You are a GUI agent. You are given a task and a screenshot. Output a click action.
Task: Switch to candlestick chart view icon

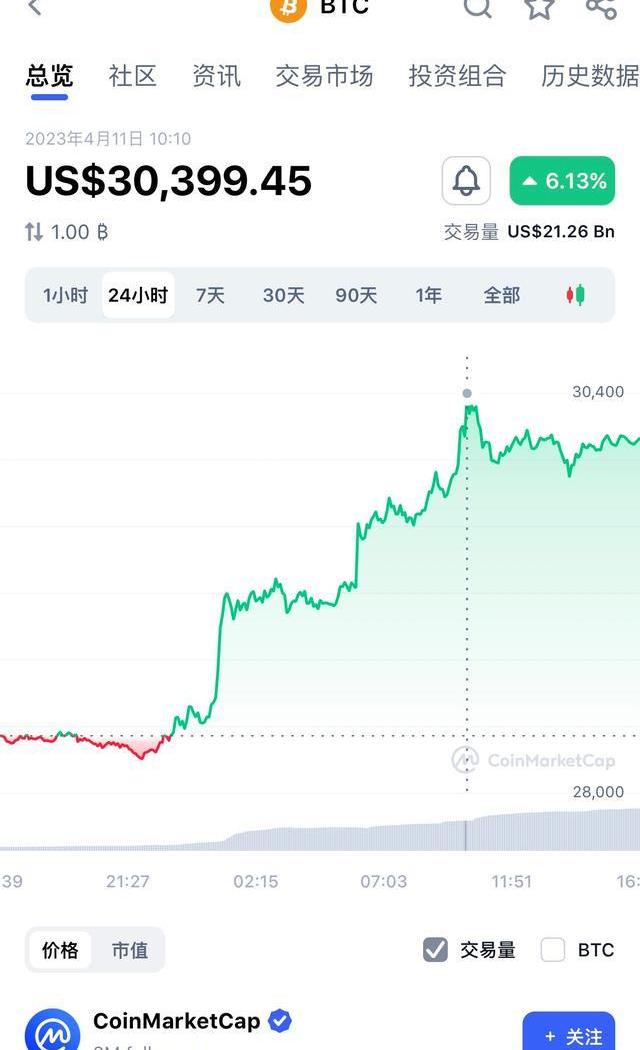(x=575, y=295)
